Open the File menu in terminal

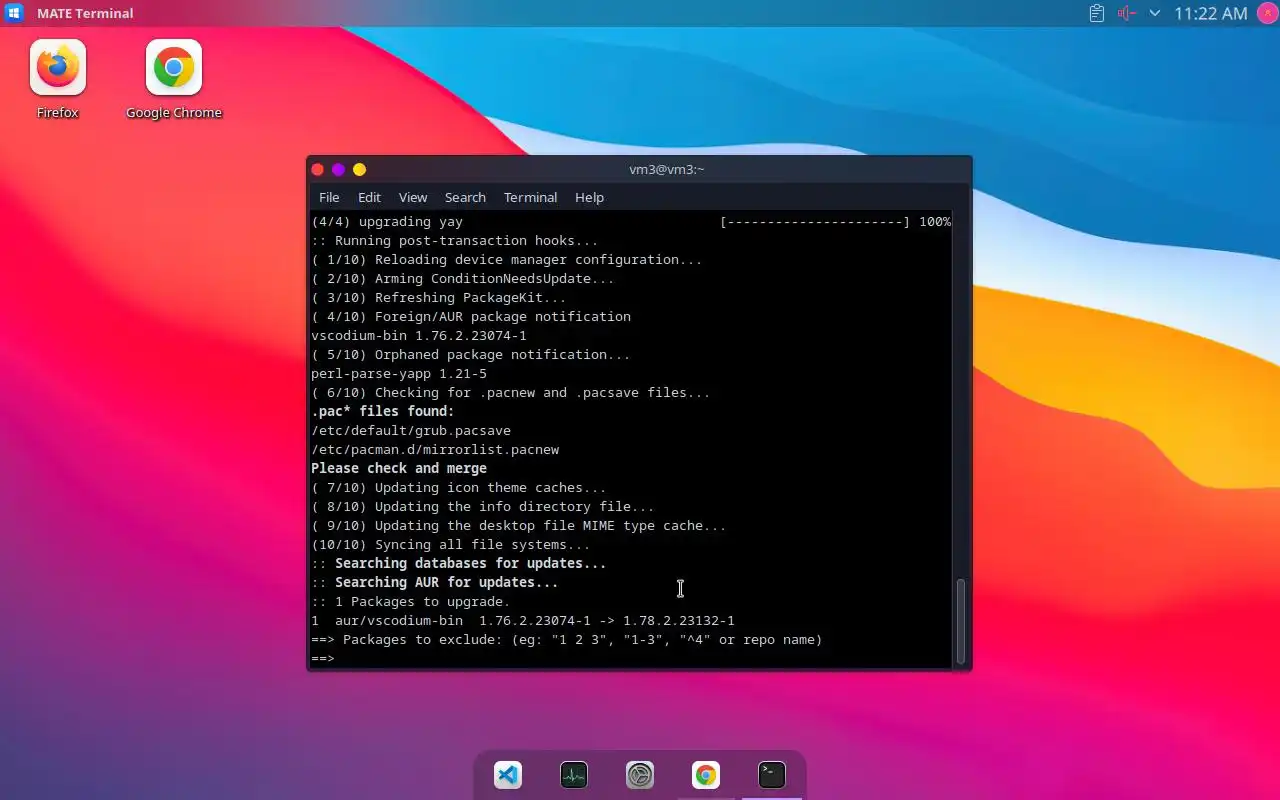(329, 197)
